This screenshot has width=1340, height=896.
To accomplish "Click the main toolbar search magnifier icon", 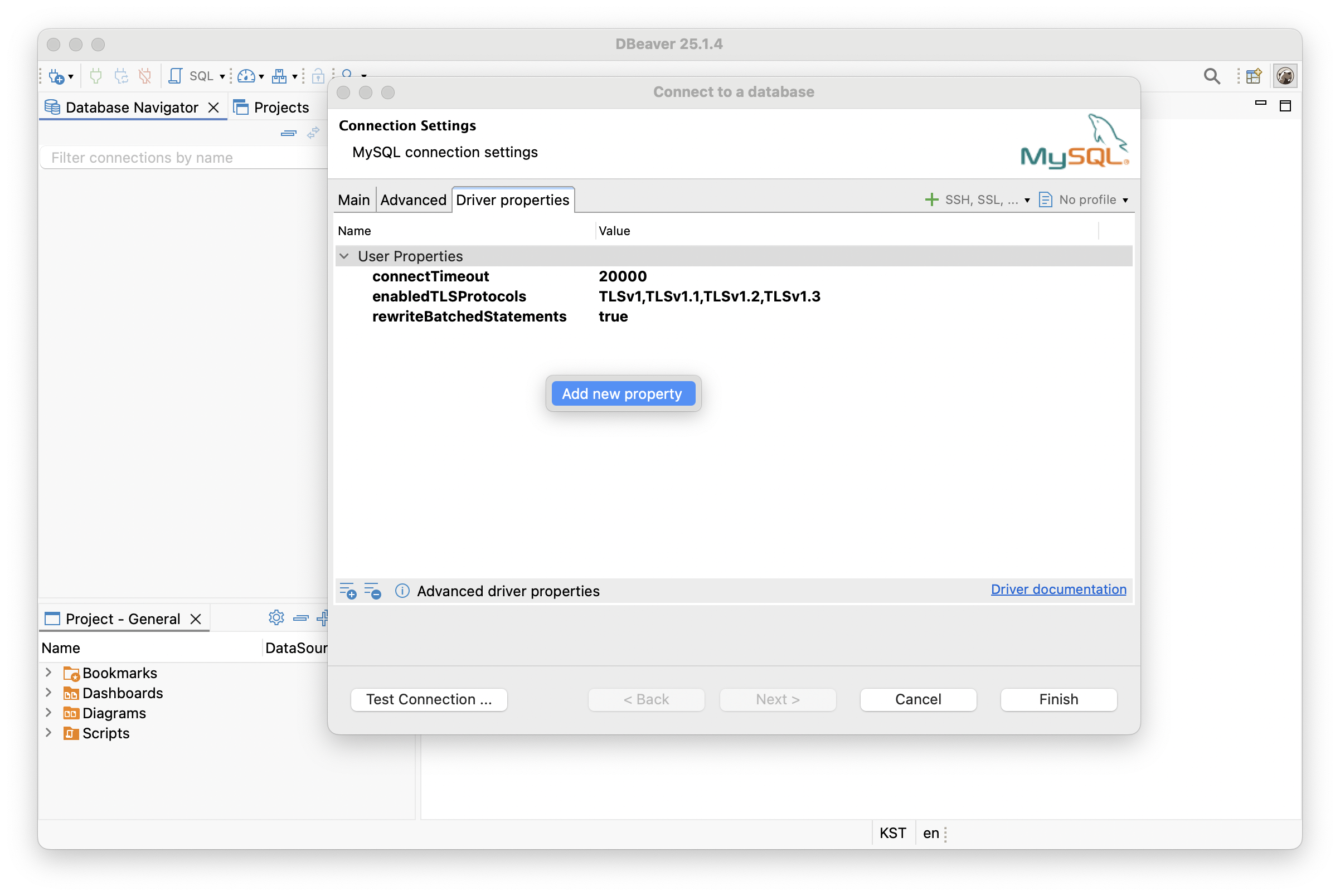I will pyautogui.click(x=1211, y=76).
